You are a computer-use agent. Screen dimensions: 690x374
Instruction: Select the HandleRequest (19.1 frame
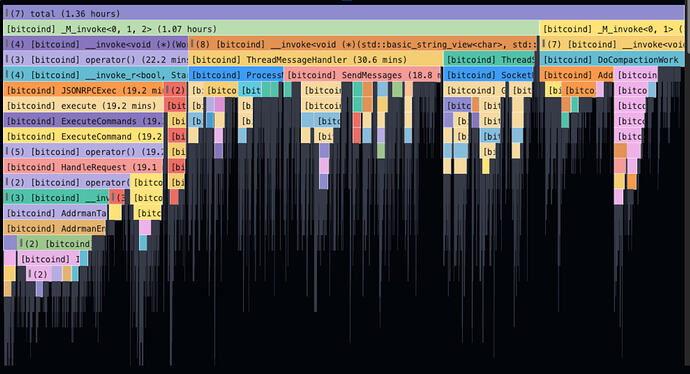84,167
